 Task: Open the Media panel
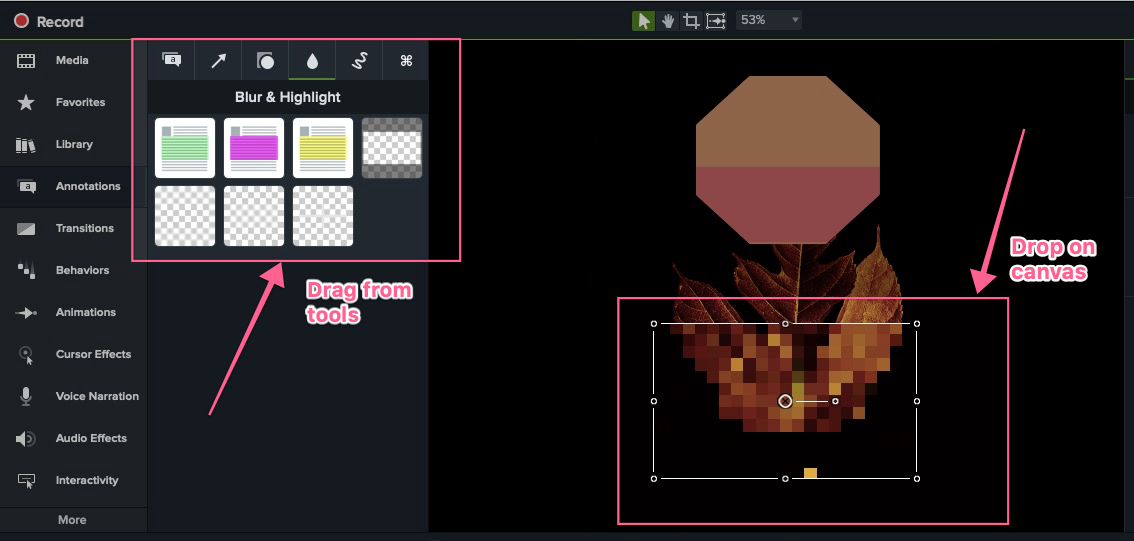(x=72, y=61)
